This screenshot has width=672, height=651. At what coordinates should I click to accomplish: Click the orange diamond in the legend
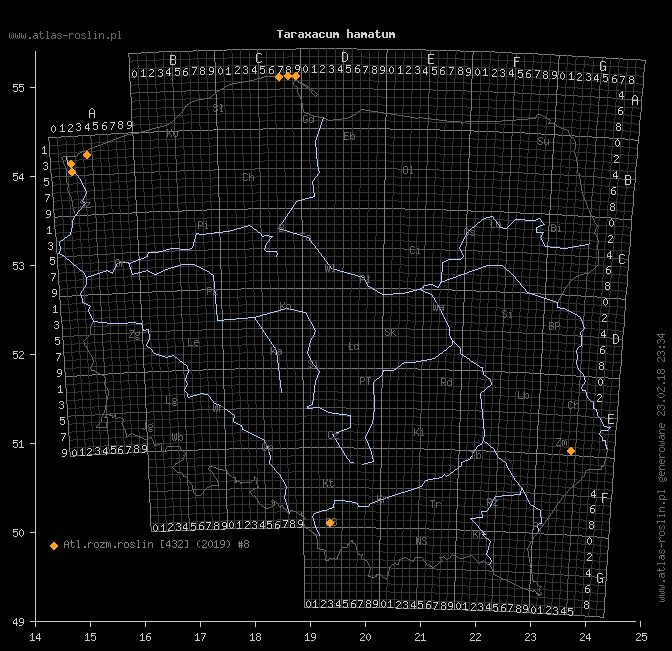54,546
